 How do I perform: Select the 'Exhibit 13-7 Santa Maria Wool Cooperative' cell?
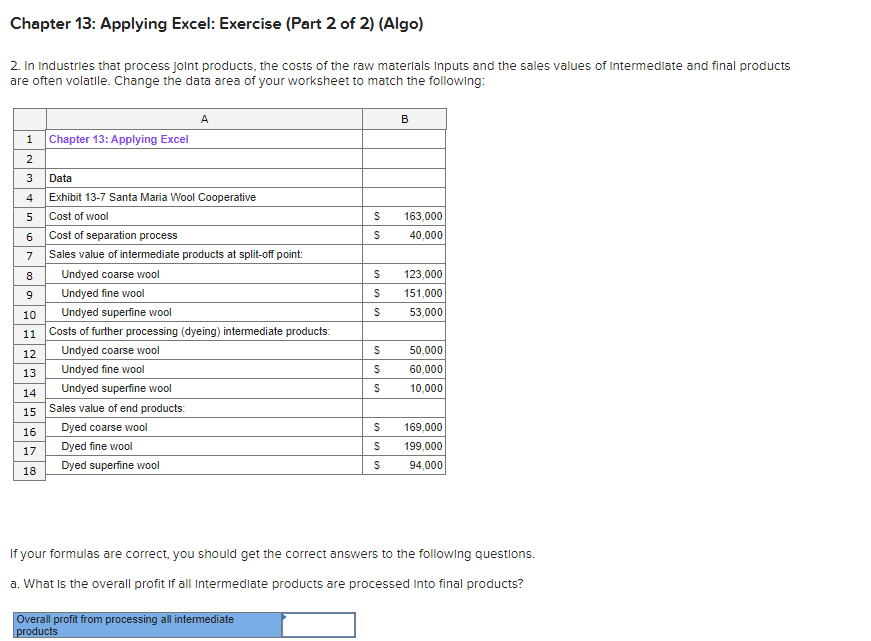tap(140, 197)
